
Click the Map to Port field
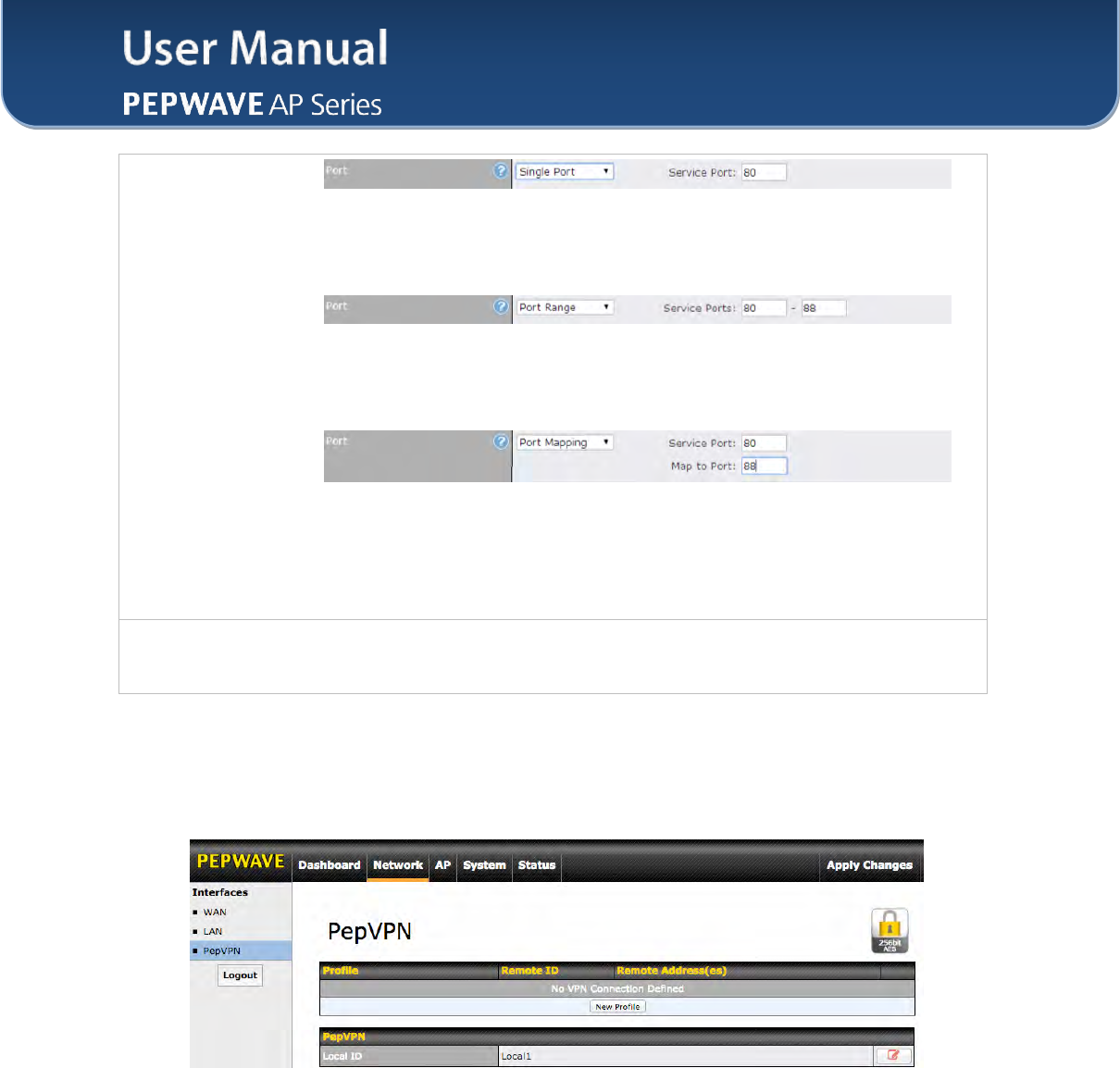[x=764, y=466]
